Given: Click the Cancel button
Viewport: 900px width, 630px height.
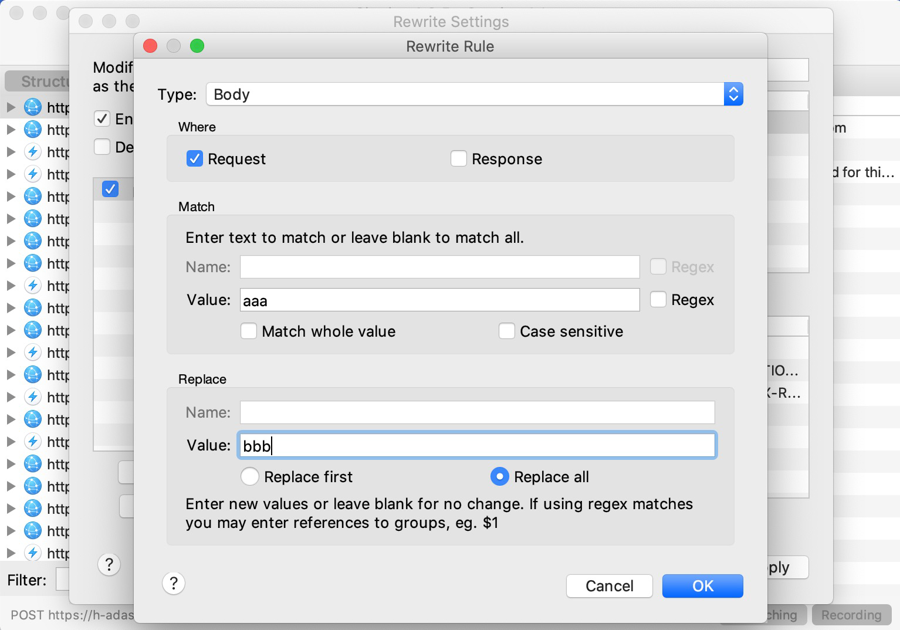Looking at the screenshot, I should [609, 586].
